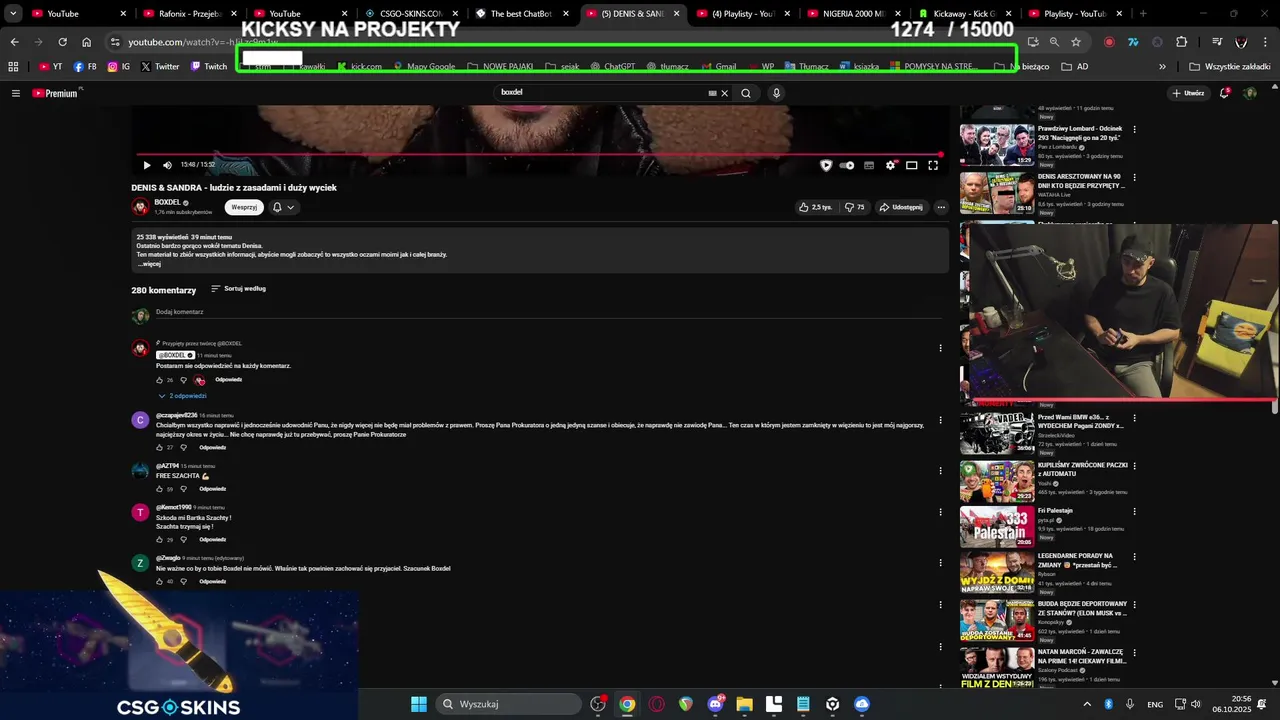Open player settings gear

point(890,165)
